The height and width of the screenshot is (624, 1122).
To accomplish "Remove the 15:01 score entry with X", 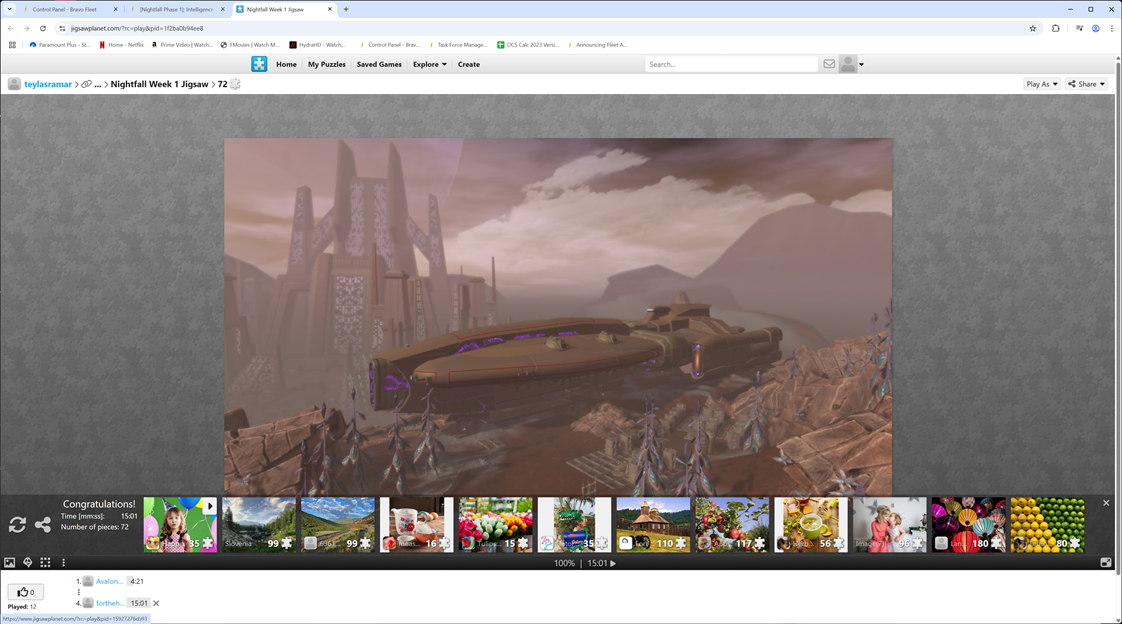I will tap(156, 603).
